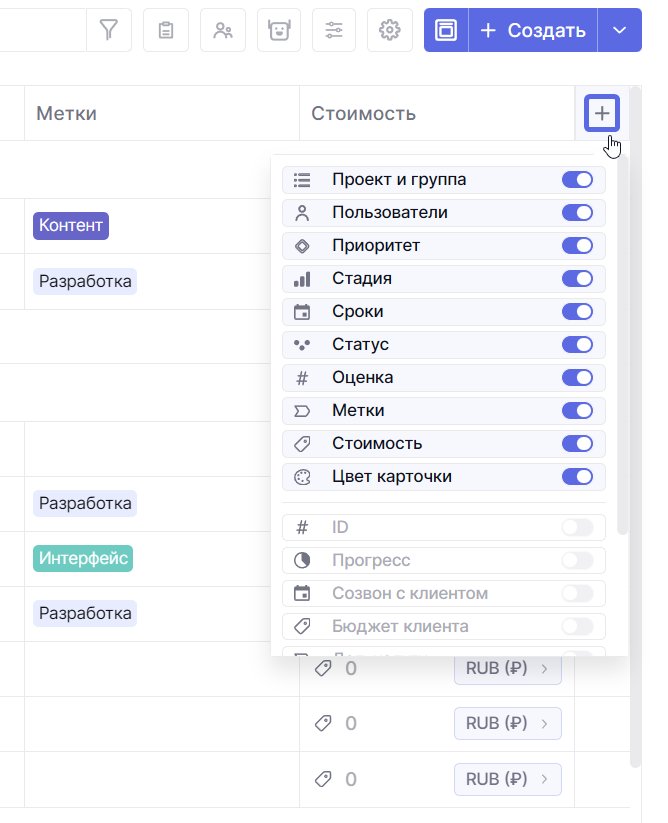668x823 pixels.
Task: Click the Создать button
Action: pyautogui.click(x=533, y=31)
